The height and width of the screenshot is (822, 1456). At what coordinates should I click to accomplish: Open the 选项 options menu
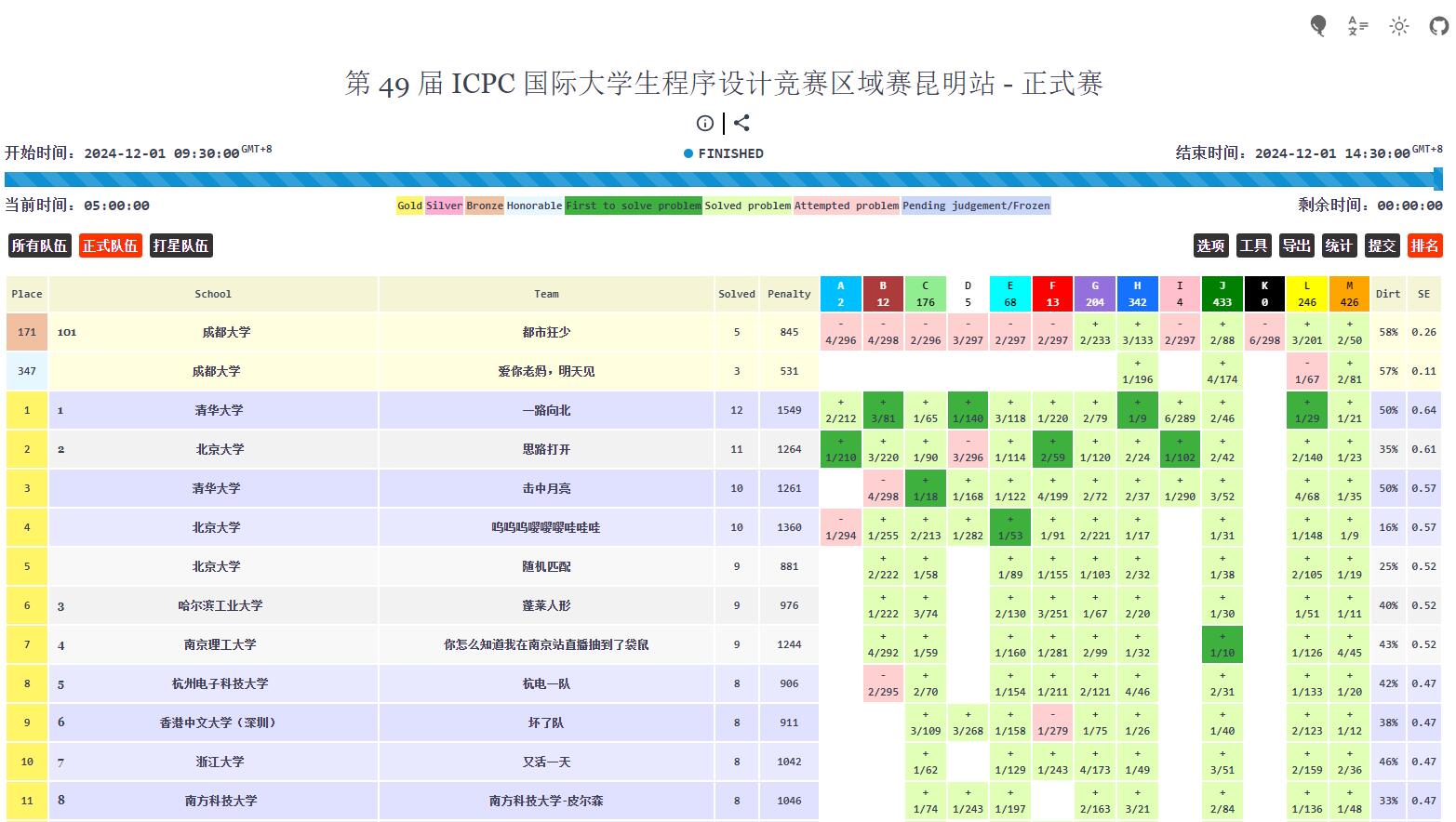1210,245
